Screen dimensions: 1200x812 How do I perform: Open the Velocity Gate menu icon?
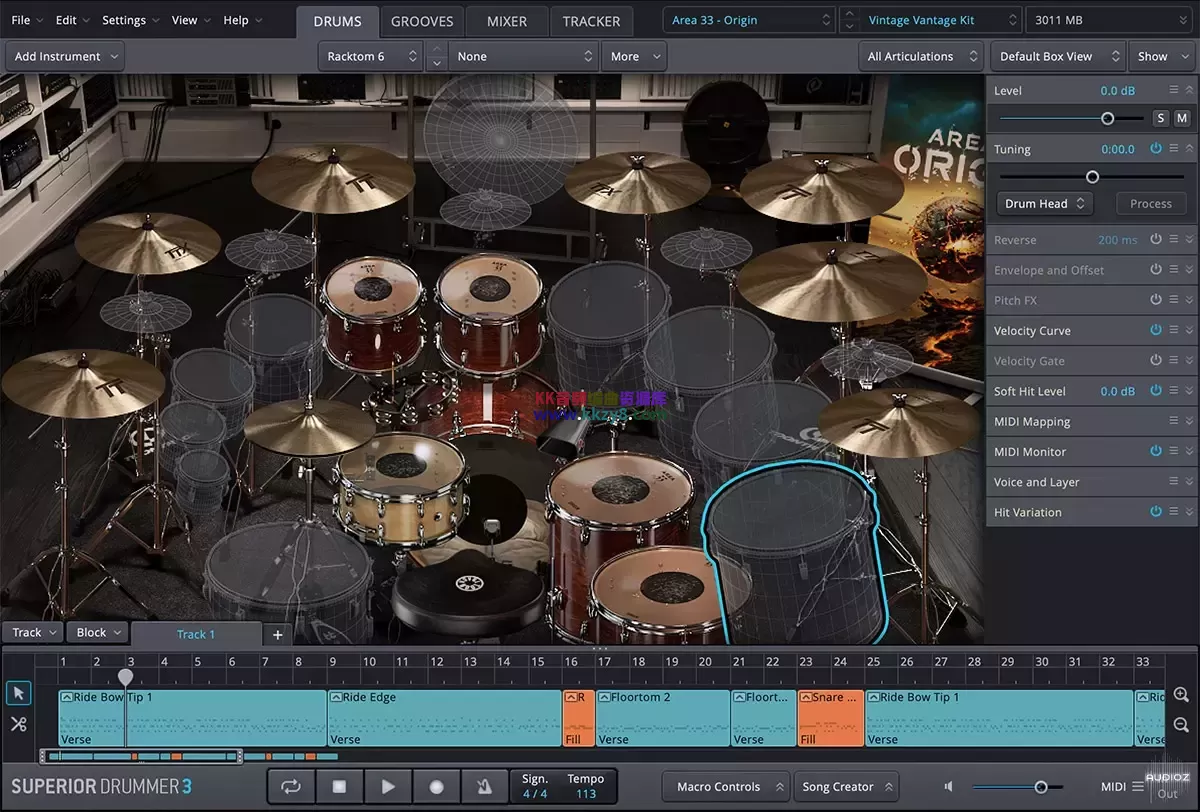pos(1174,360)
